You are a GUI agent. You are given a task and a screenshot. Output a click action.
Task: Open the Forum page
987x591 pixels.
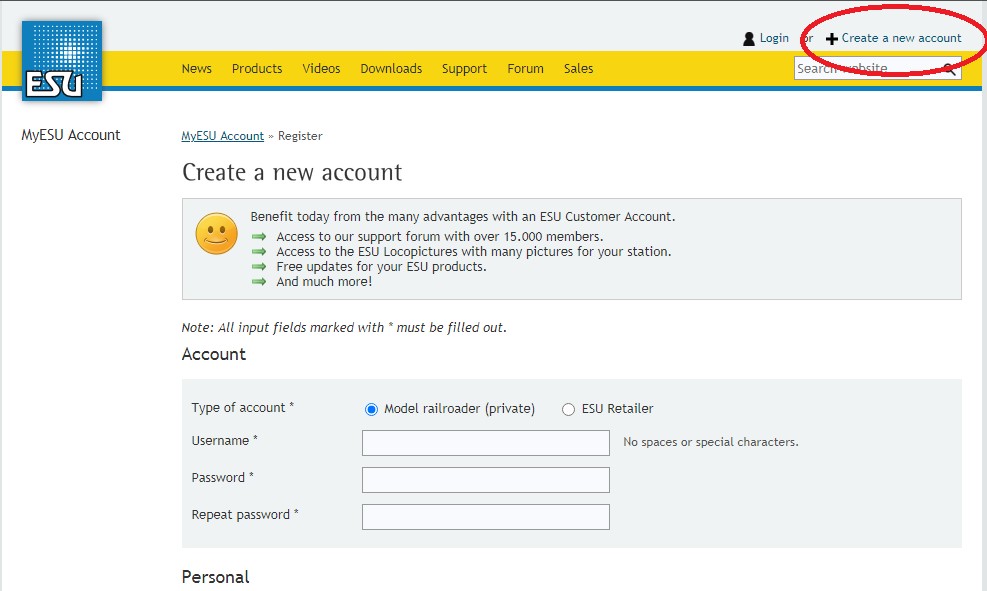click(525, 69)
